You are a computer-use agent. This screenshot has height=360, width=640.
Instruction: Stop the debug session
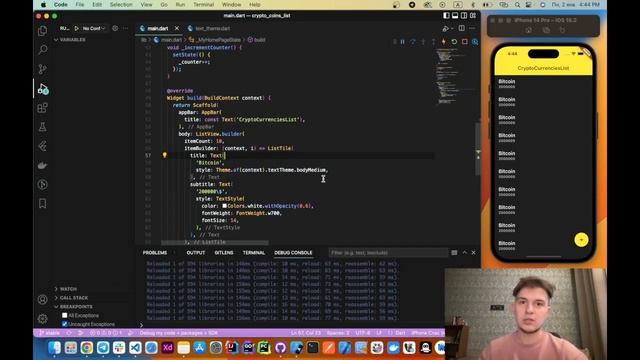click(x=464, y=42)
